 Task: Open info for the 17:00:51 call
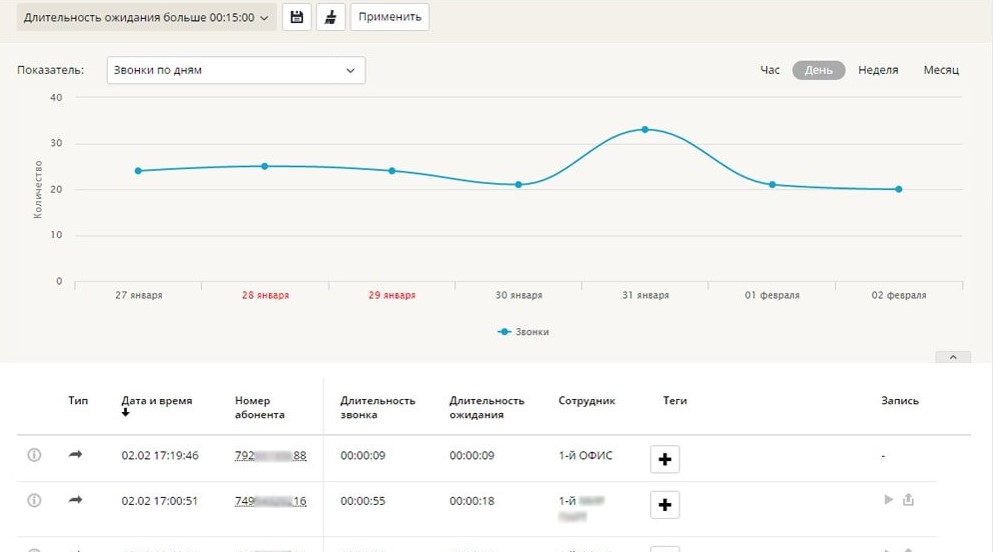[34, 500]
